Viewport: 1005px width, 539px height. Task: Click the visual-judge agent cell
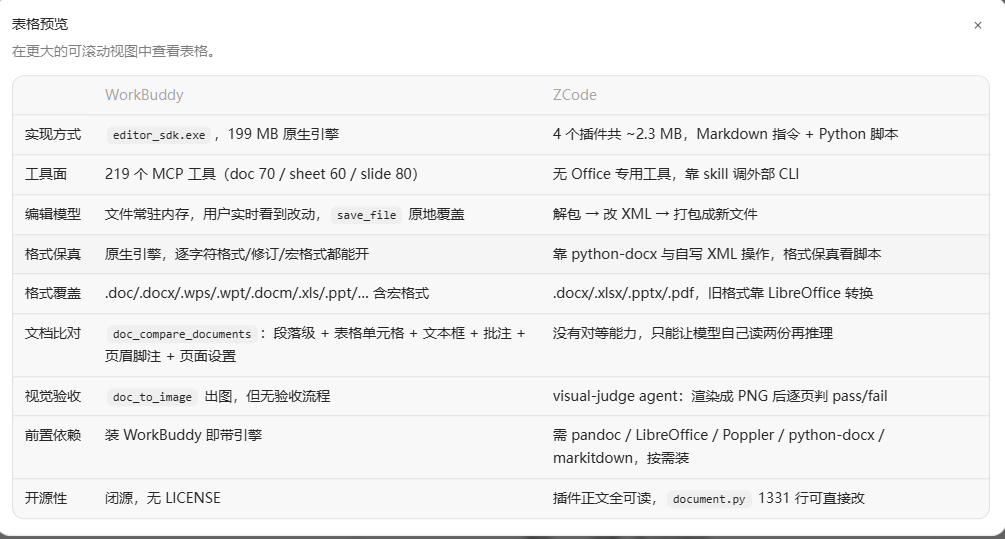click(x=720, y=396)
